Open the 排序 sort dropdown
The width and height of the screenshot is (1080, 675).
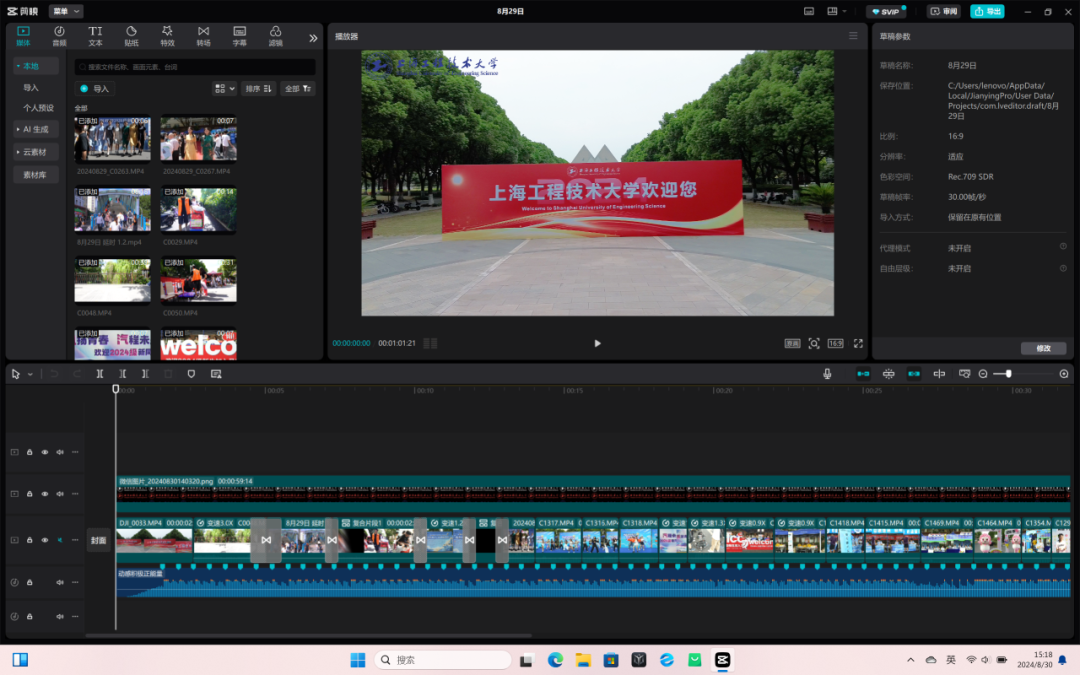coord(258,88)
